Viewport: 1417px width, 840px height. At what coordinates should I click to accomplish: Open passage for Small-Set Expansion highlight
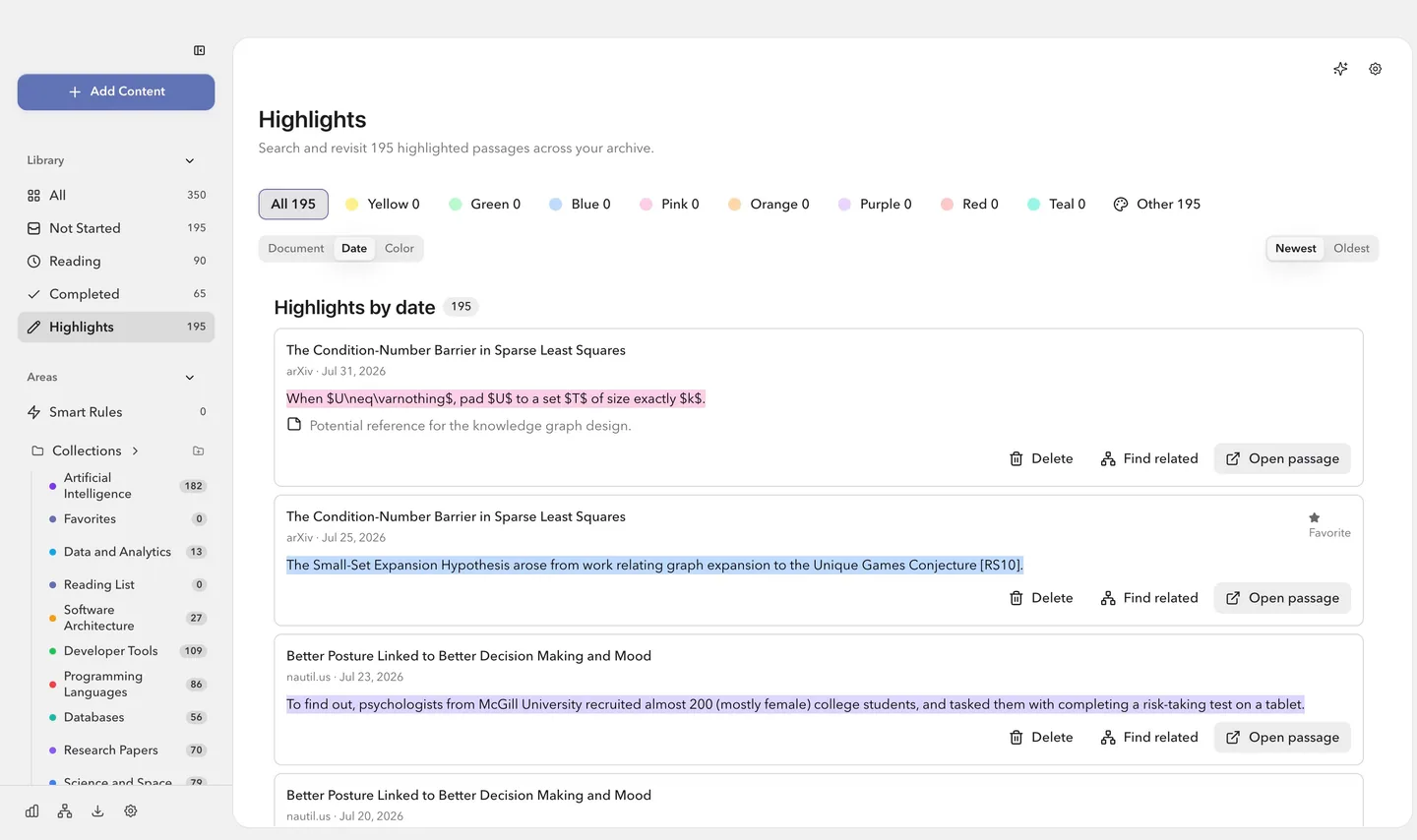[1282, 598]
